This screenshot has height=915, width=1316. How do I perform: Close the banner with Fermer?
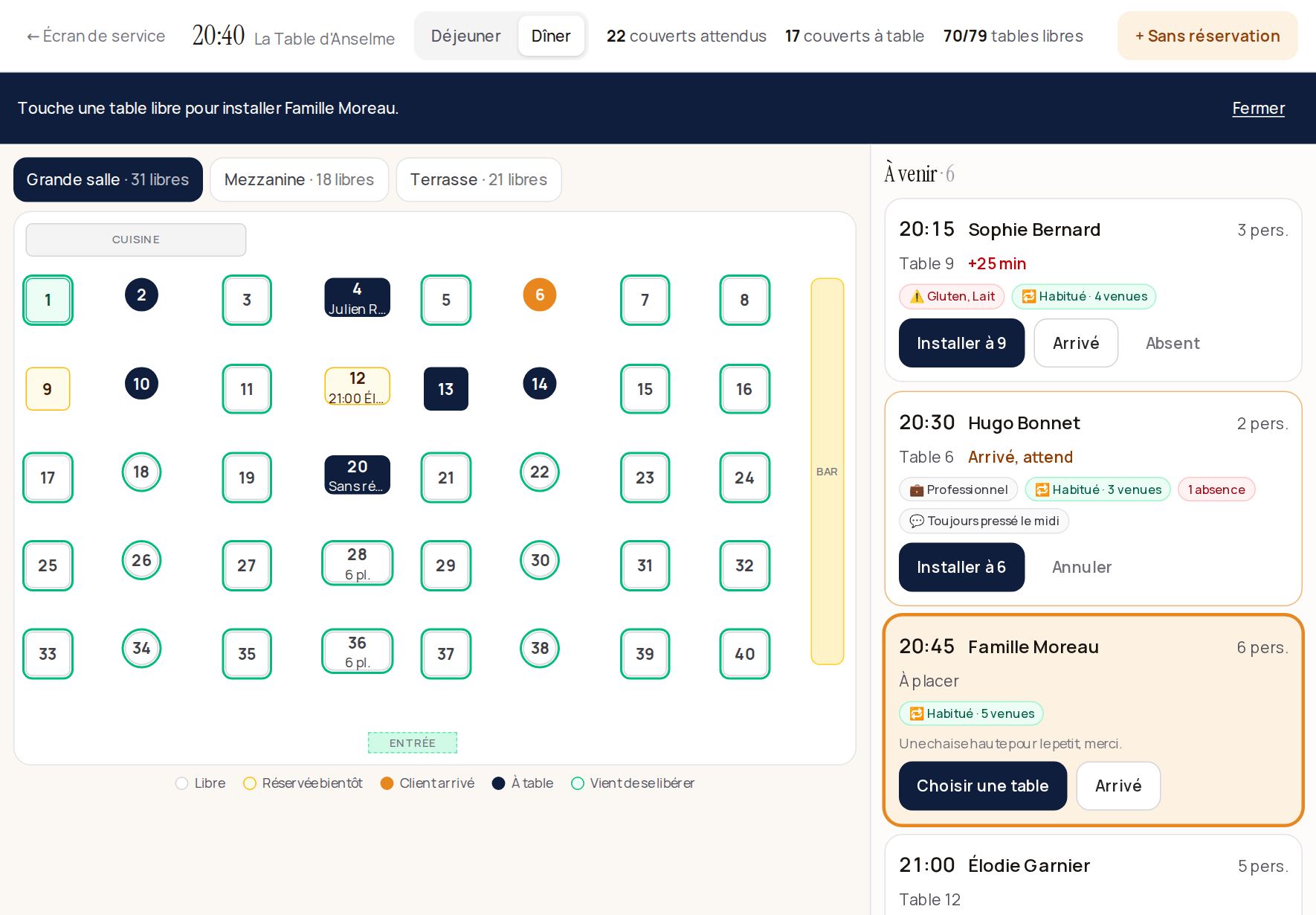click(1258, 108)
